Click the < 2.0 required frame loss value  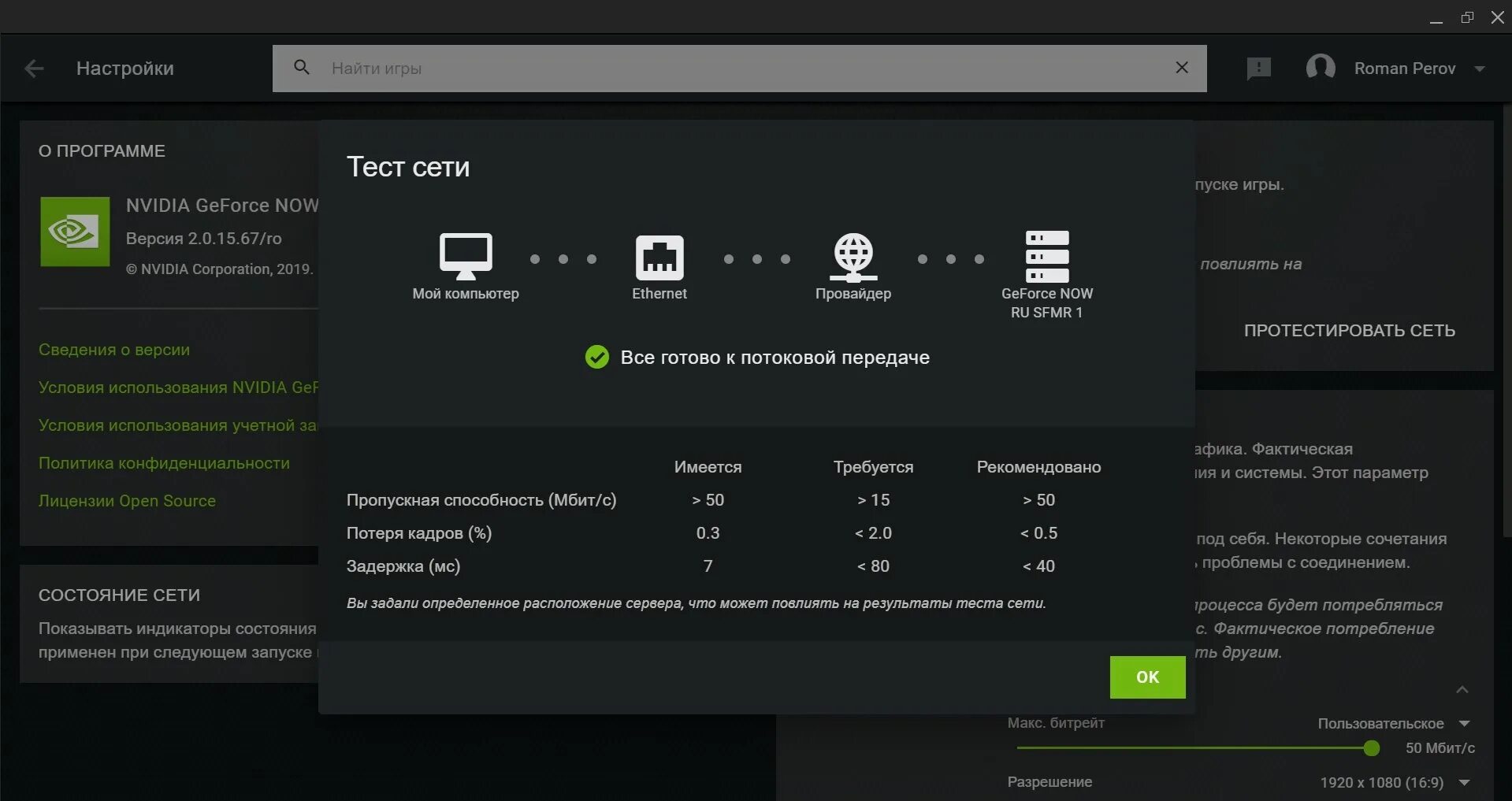tap(873, 533)
